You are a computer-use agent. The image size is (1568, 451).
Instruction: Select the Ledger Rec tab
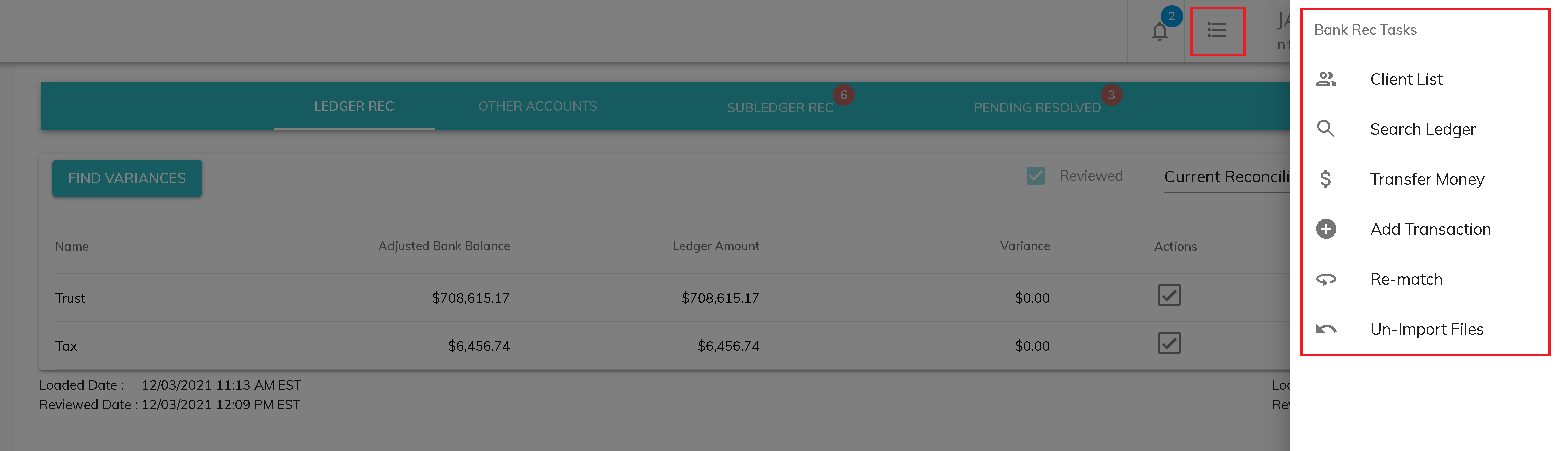point(353,107)
